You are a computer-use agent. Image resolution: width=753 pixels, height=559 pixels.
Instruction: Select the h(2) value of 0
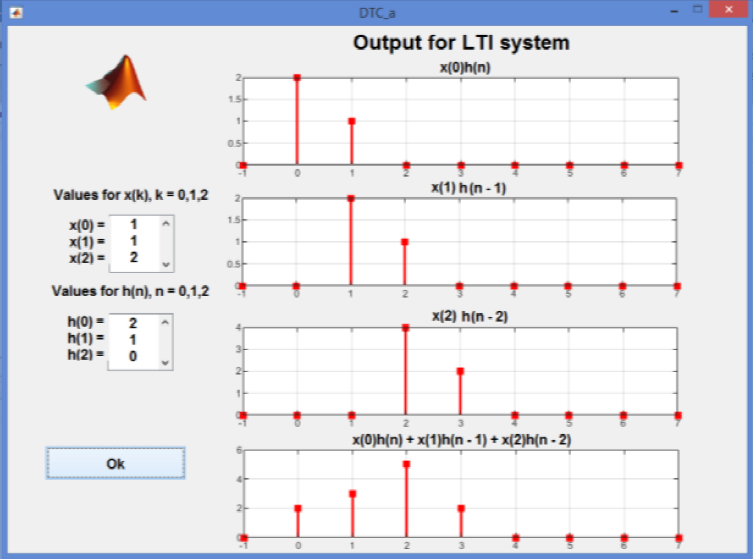[x=133, y=356]
